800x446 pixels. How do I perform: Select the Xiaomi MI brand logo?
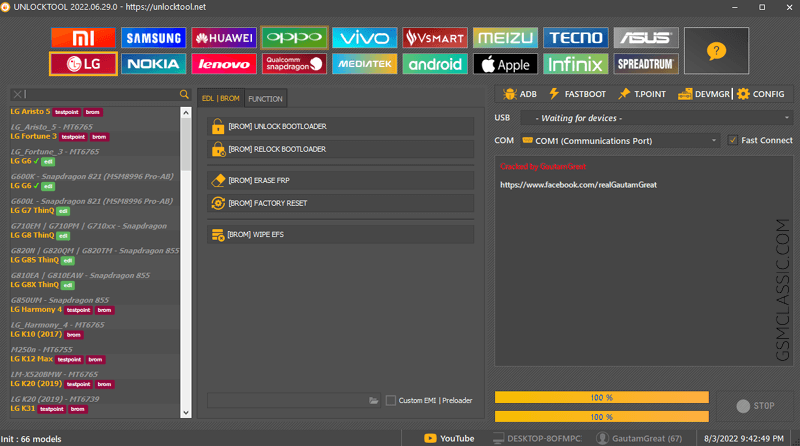coord(83,38)
